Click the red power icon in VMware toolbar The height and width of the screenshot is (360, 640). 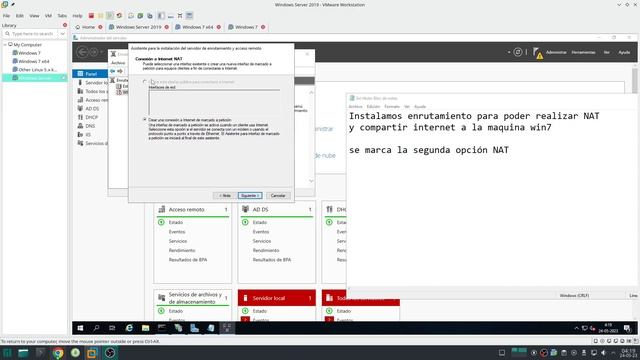[91, 16]
